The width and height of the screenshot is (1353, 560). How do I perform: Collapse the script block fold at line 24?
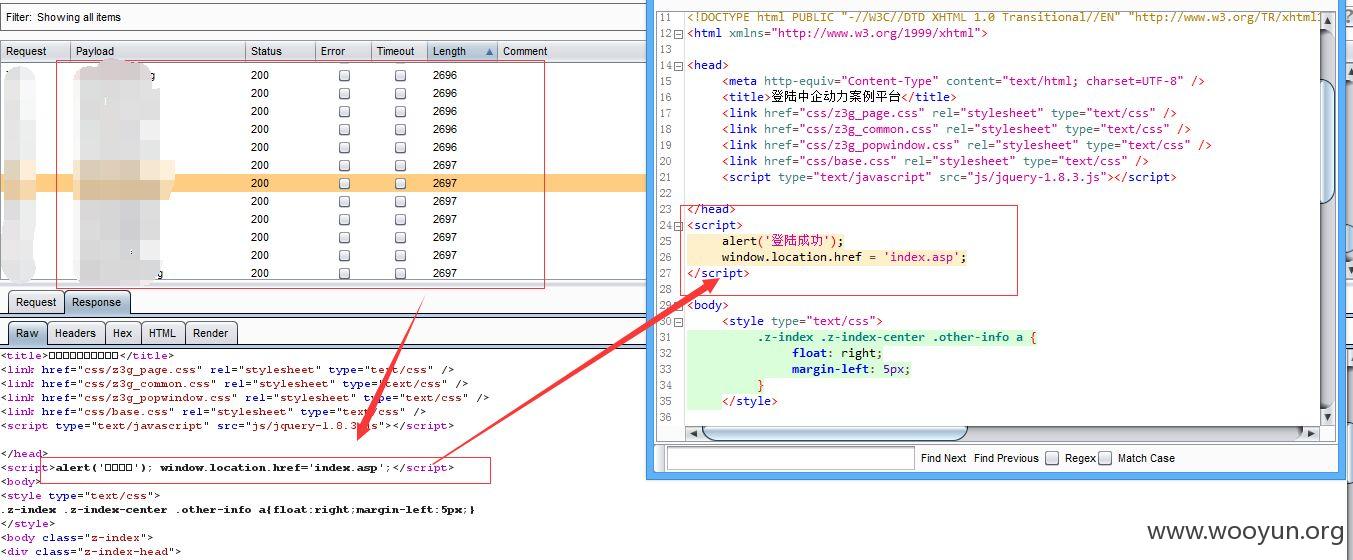(x=679, y=225)
